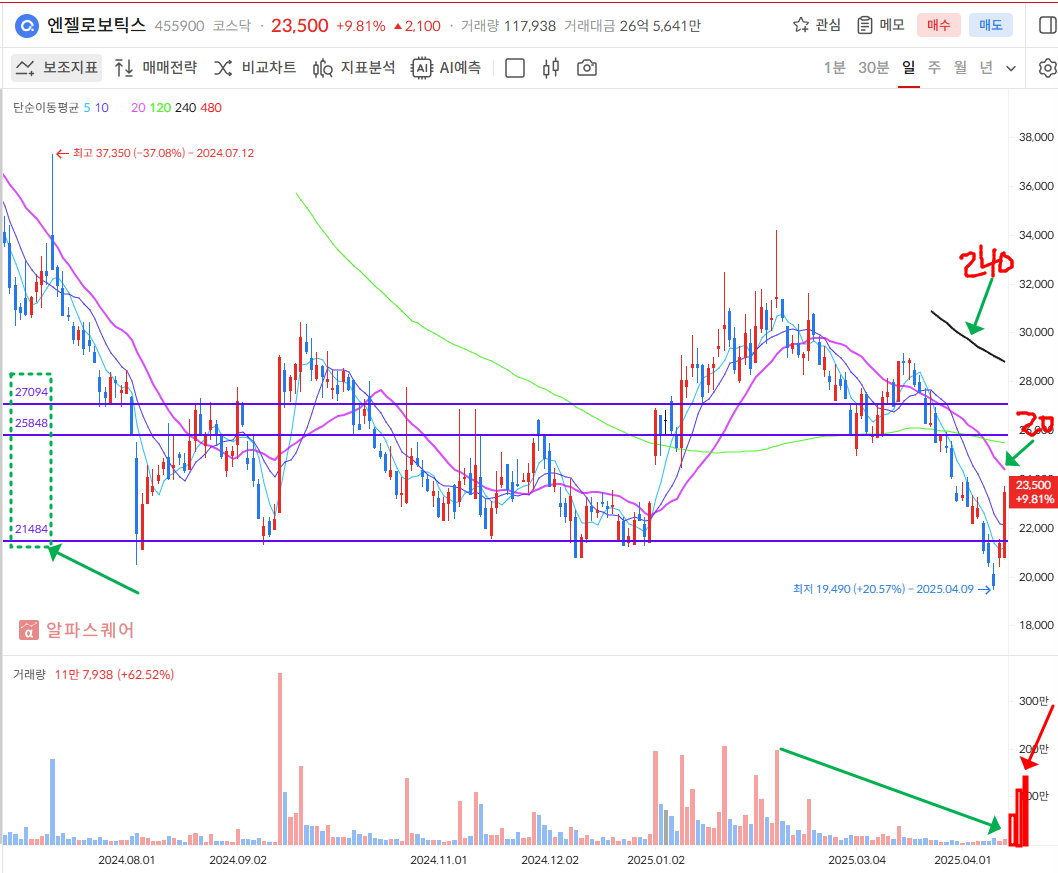Viewport: 1058px width, 873px height.
Task: Click the 300만 volume axis label
Action: click(x=1034, y=701)
